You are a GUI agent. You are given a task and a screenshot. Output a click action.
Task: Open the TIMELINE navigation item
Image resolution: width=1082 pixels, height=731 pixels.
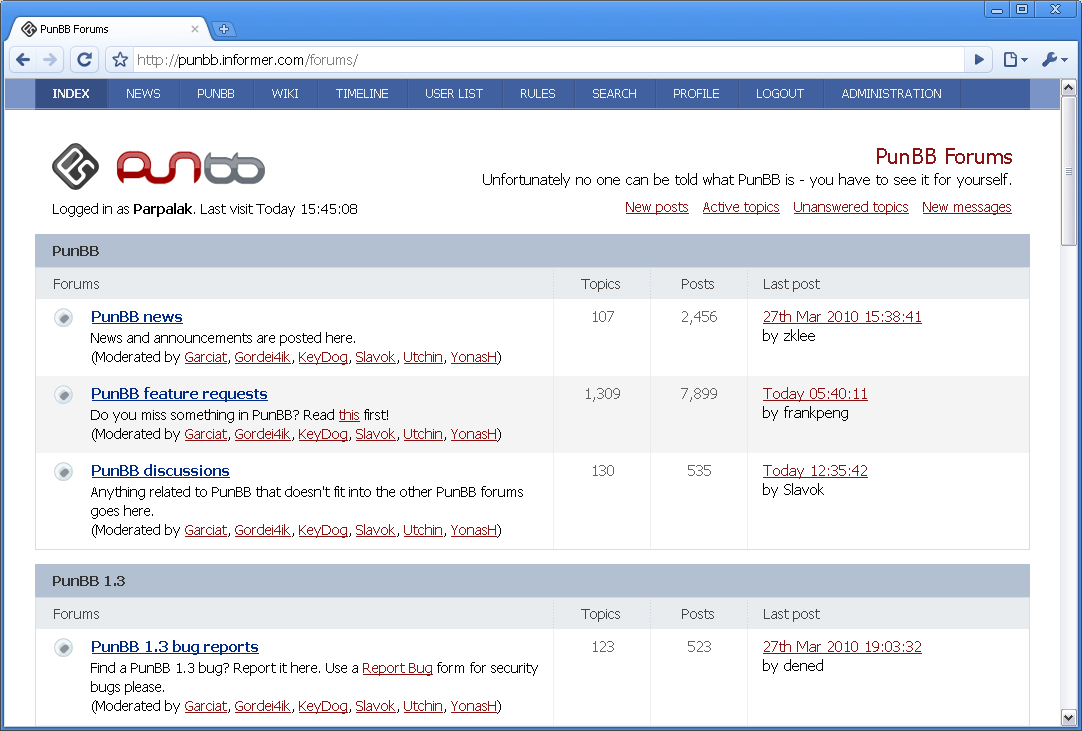tap(362, 94)
